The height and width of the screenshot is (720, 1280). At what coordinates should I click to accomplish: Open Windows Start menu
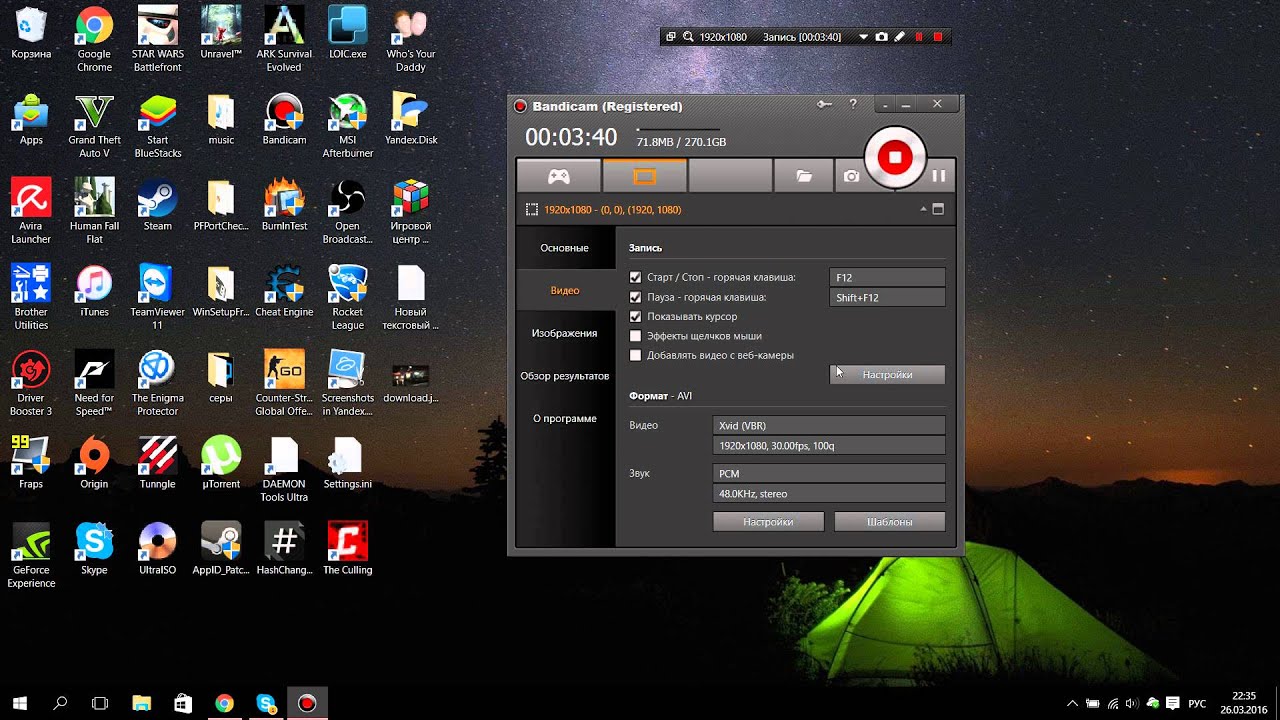tap(19, 704)
